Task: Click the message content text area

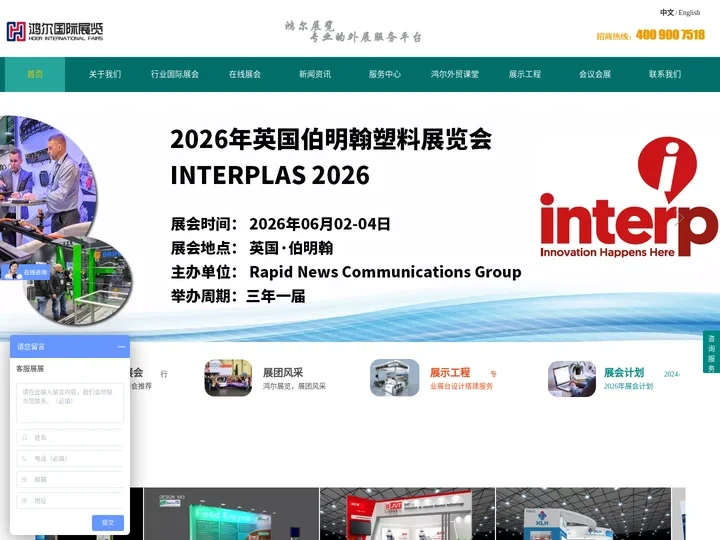Action: (x=70, y=403)
